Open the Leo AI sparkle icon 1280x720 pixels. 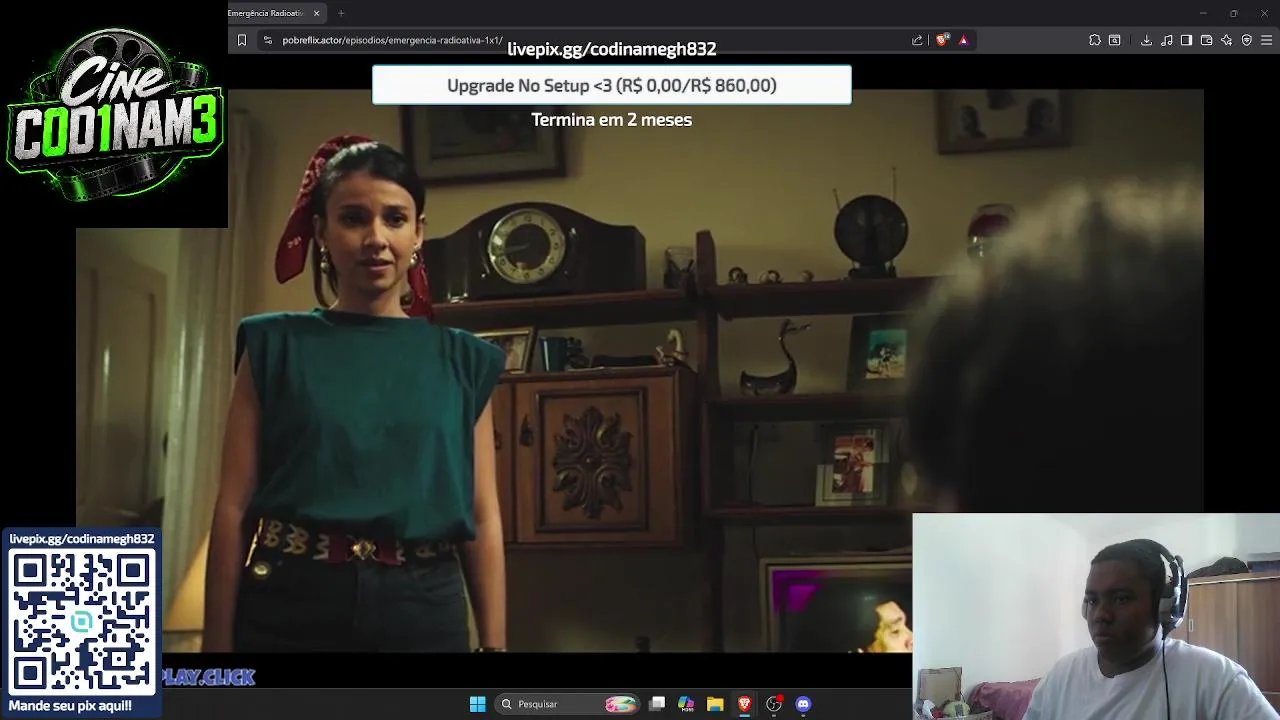(1226, 40)
